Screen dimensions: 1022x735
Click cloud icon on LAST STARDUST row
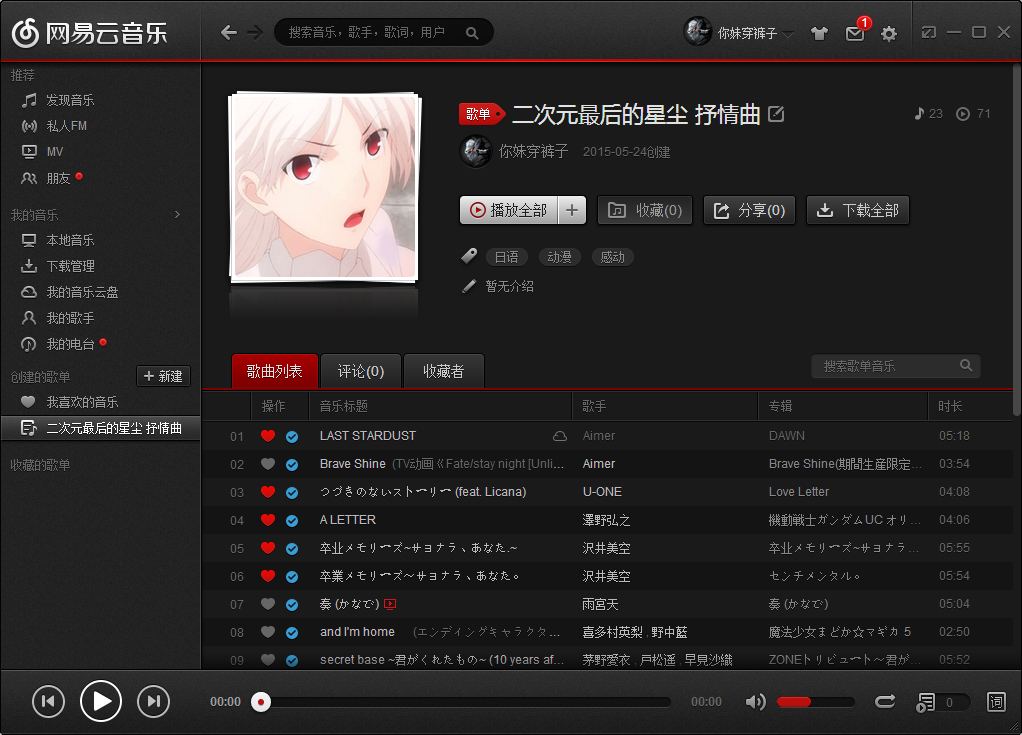pyautogui.click(x=559, y=436)
